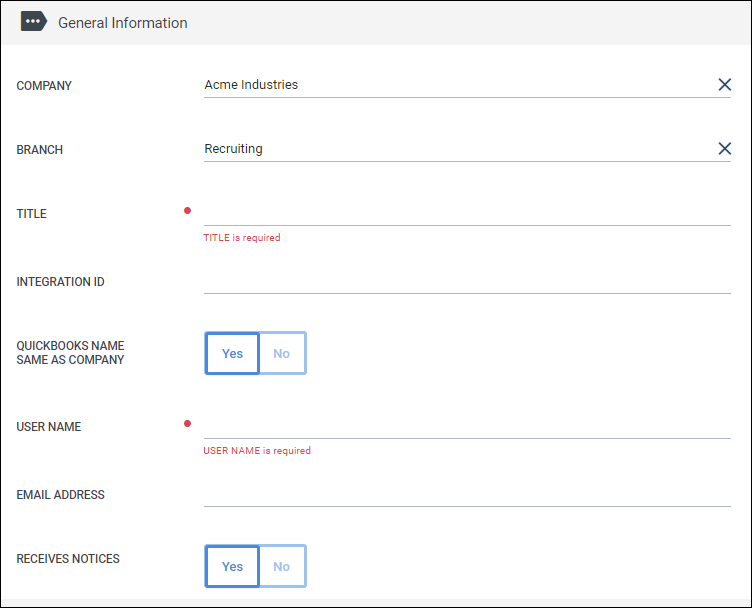
Task: Click into the empty Title input field
Action: click(x=467, y=213)
